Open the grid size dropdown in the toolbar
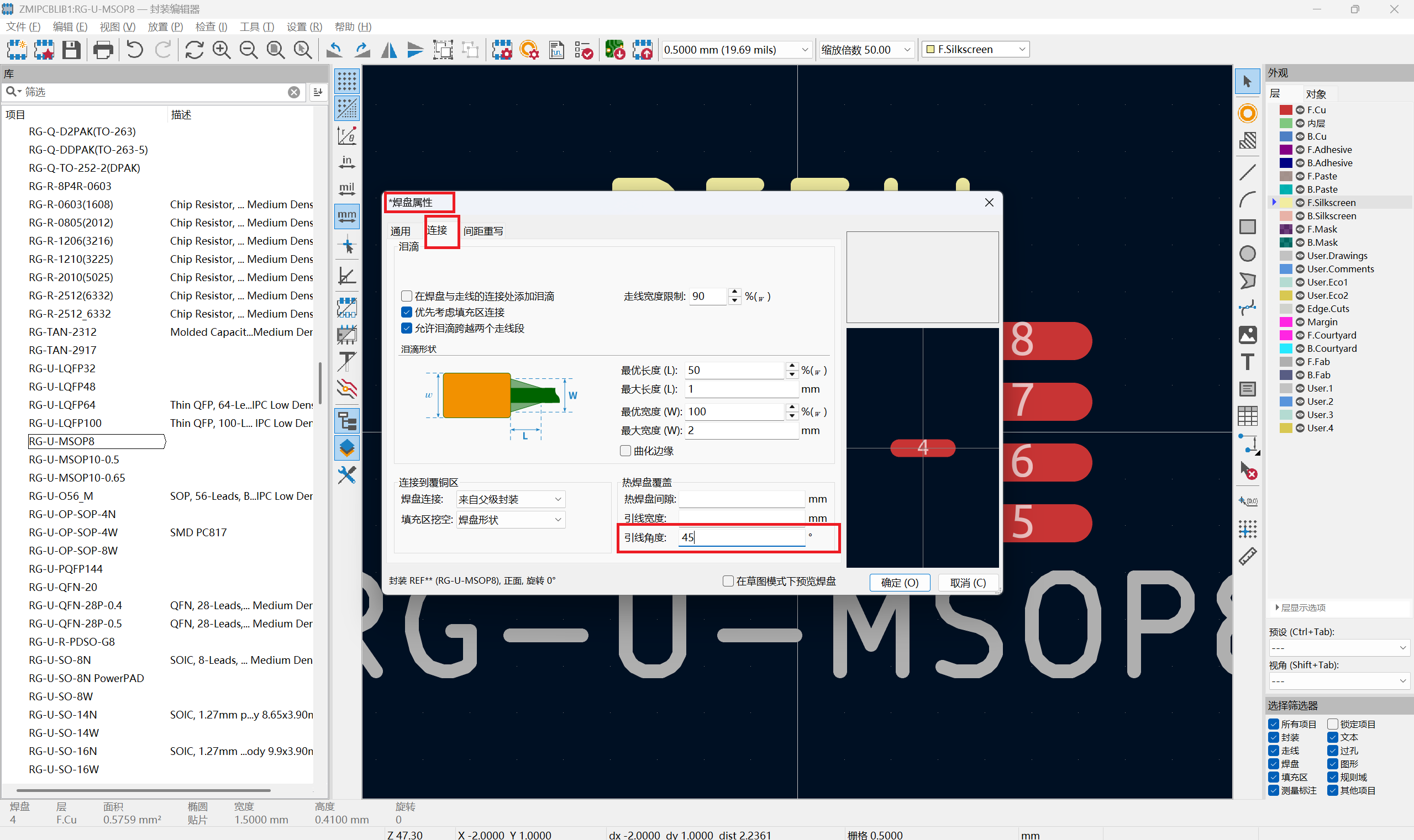Screen dimensions: 1414x840 736,50
